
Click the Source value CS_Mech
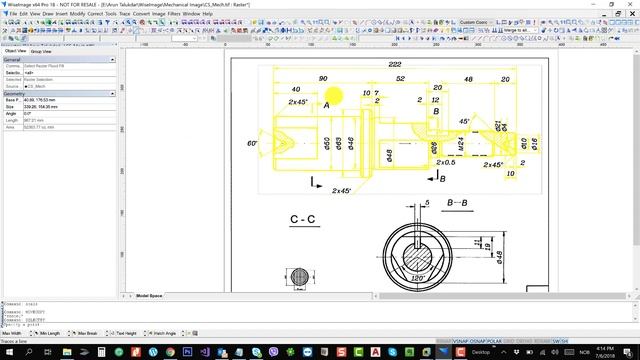click(69, 87)
